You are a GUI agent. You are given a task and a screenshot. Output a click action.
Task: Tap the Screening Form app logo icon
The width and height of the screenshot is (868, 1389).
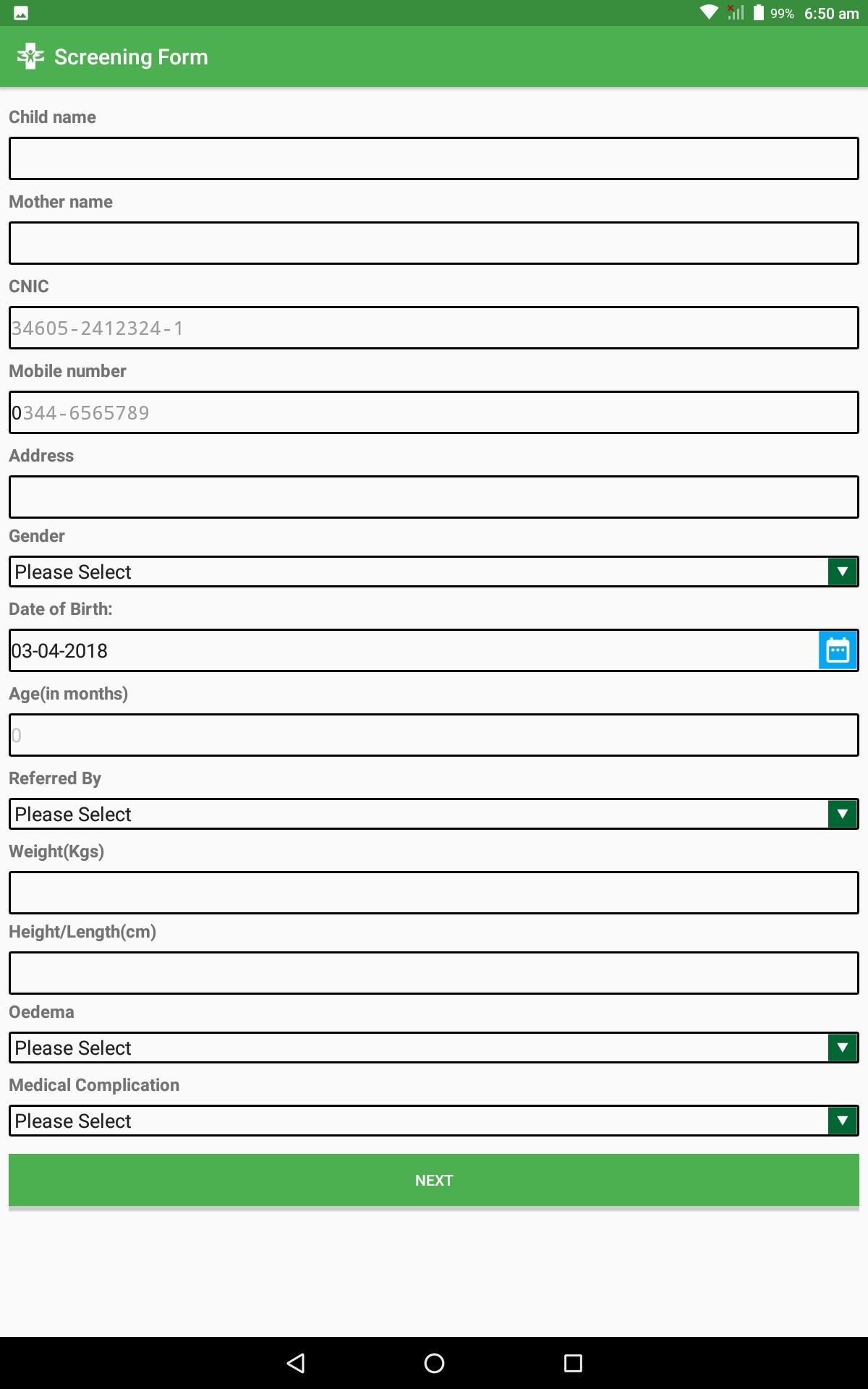pos(30,56)
